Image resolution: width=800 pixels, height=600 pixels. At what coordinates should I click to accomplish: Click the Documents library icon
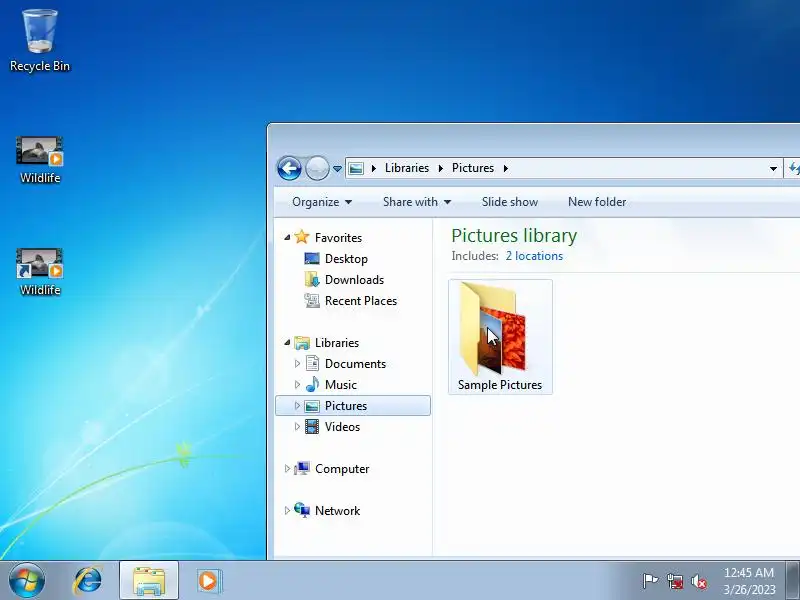click(x=312, y=364)
